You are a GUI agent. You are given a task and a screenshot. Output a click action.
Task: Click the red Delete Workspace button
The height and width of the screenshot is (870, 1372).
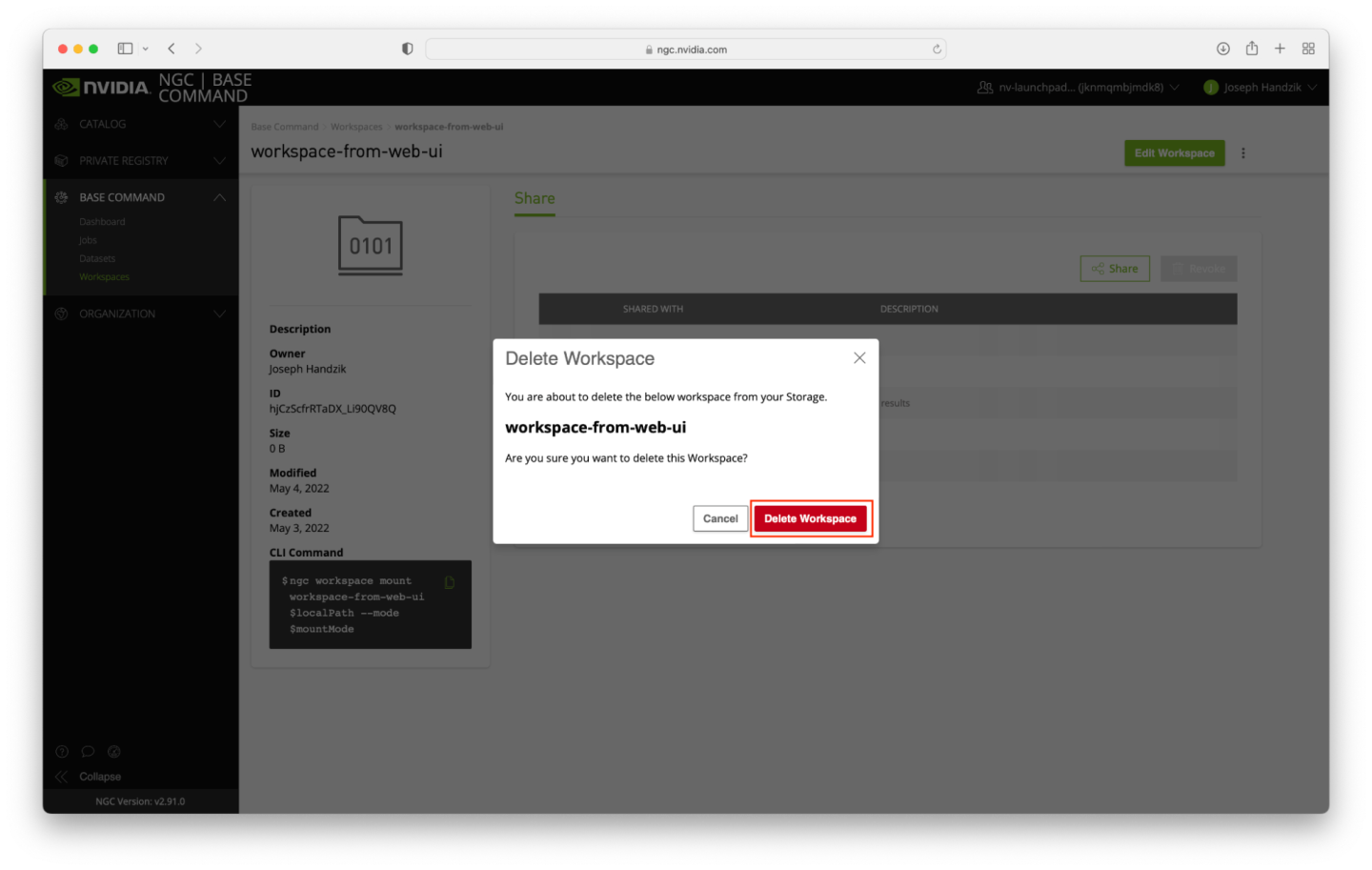tap(810, 518)
